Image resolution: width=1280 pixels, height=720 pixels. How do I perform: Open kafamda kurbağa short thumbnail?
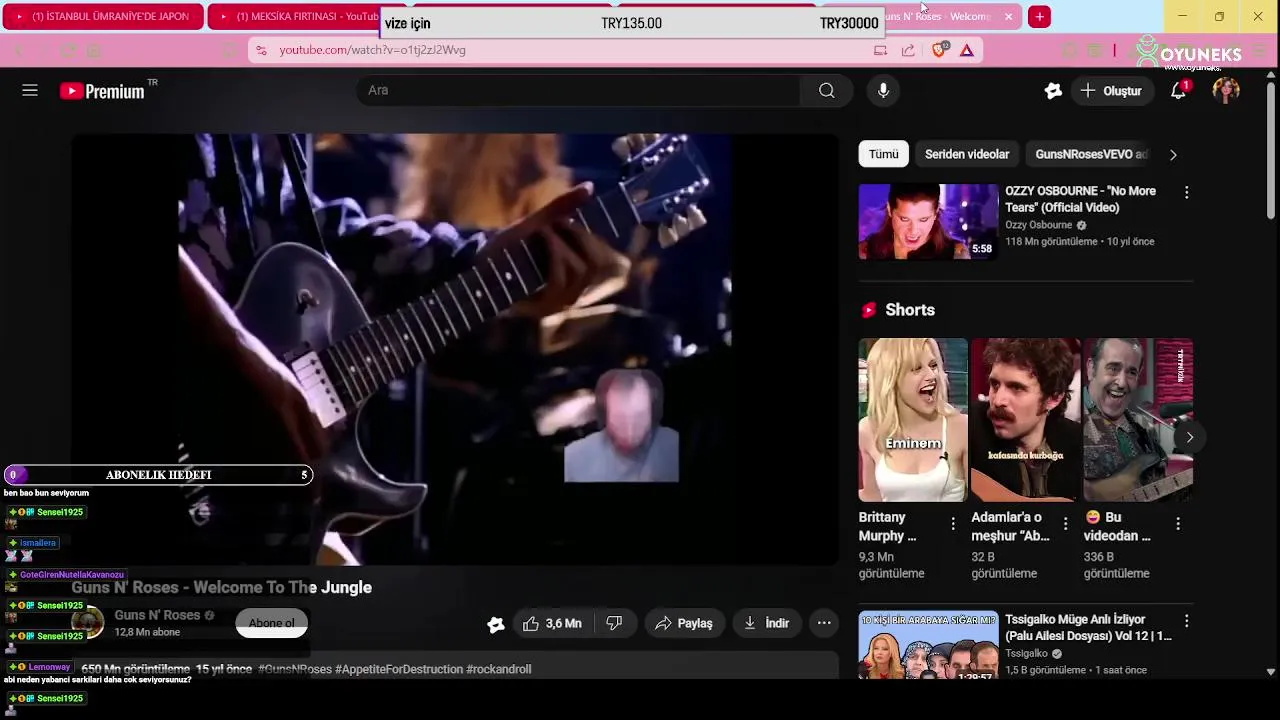pos(1025,420)
